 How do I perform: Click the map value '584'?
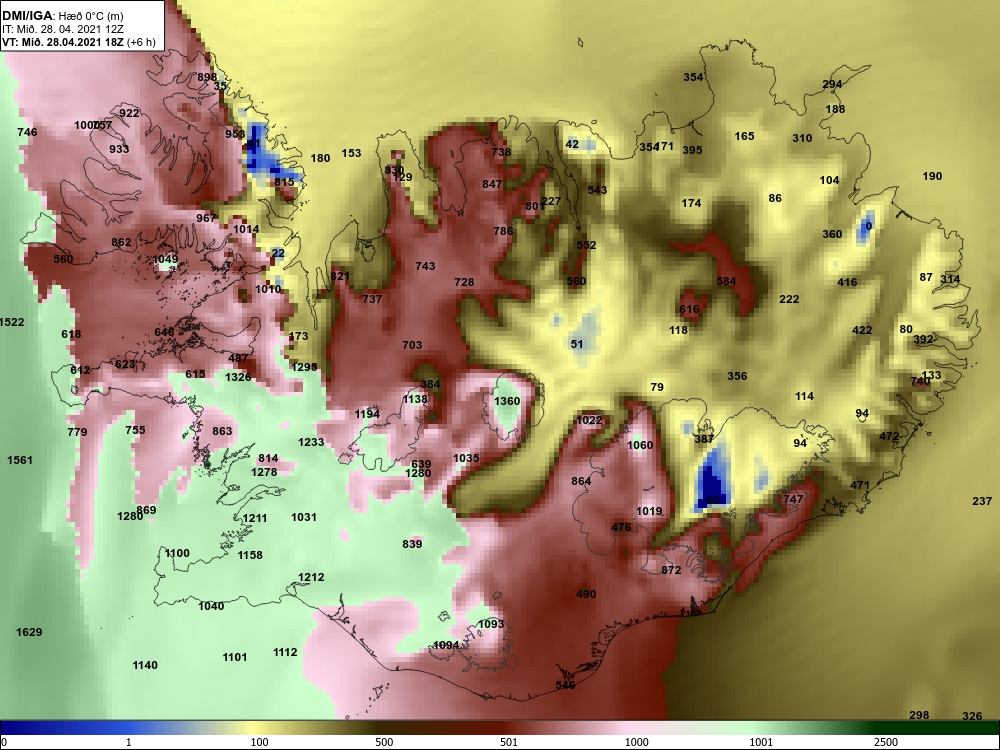(726, 281)
